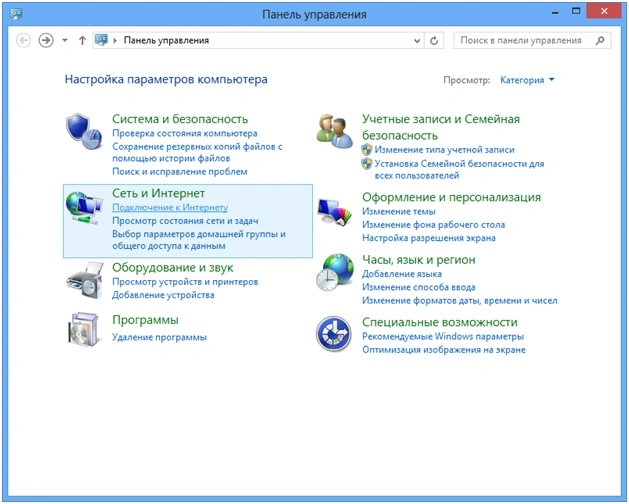The width and height of the screenshot is (629, 504).
Task: Open 'Выбор параметров домашней группы' link
Action: click(199, 240)
